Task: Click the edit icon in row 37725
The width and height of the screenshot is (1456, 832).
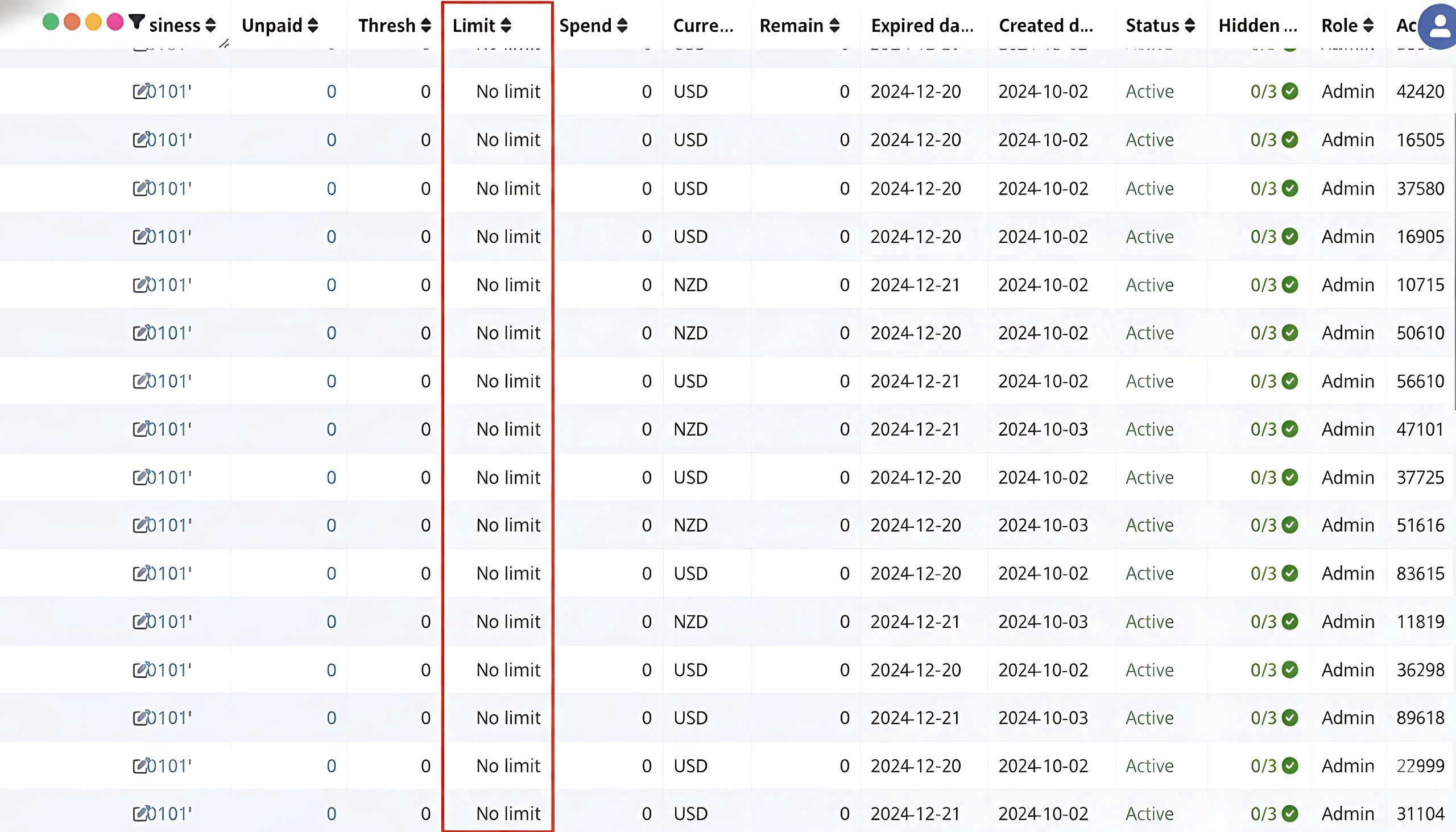Action: [x=140, y=477]
